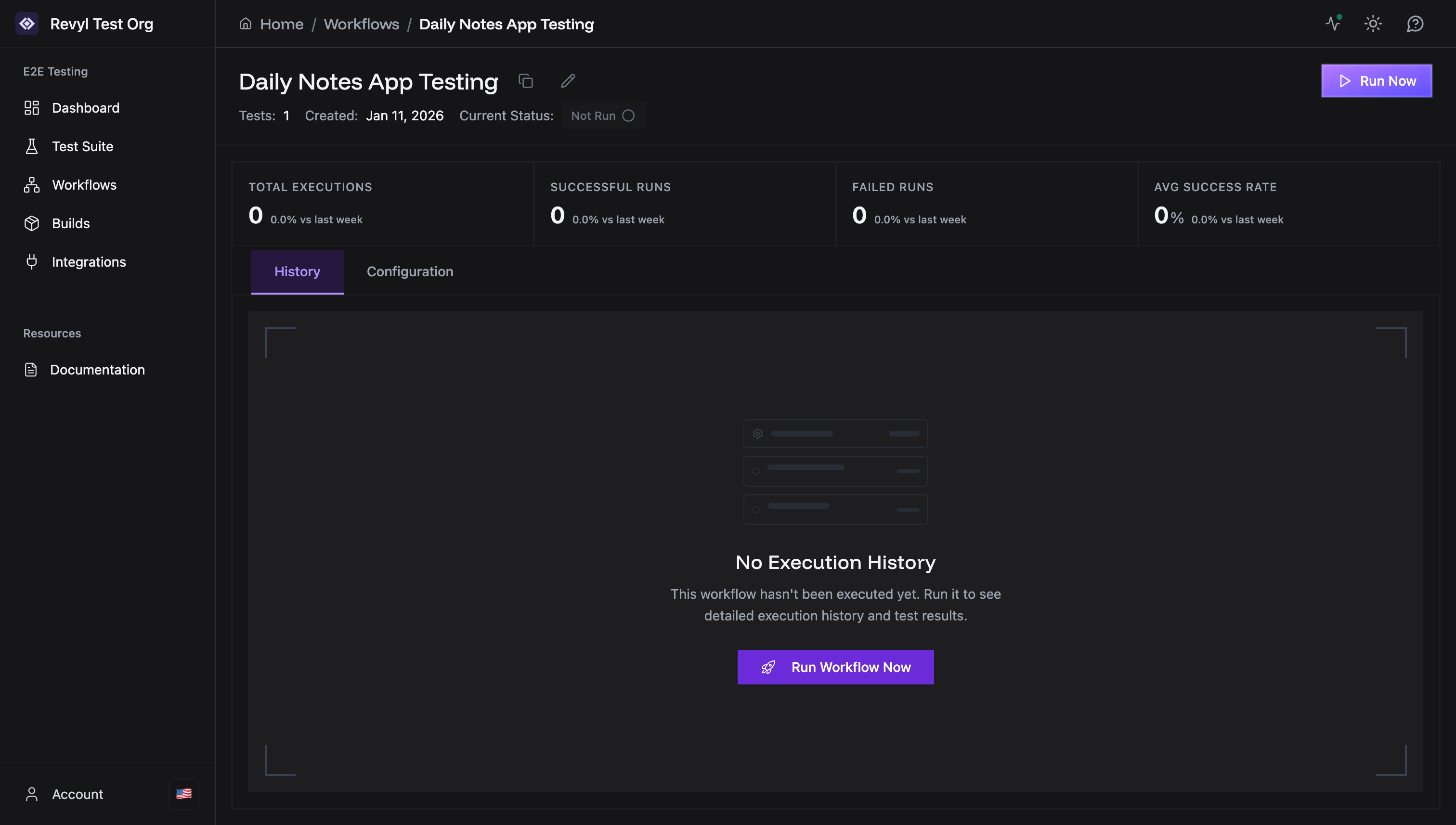Open Home from the breadcrumb
This screenshot has width=1456, height=825.
[x=281, y=24]
